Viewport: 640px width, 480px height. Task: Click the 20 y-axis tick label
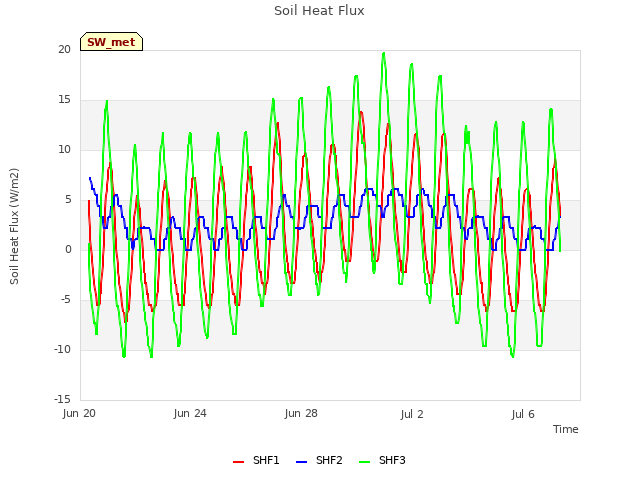click(x=64, y=49)
